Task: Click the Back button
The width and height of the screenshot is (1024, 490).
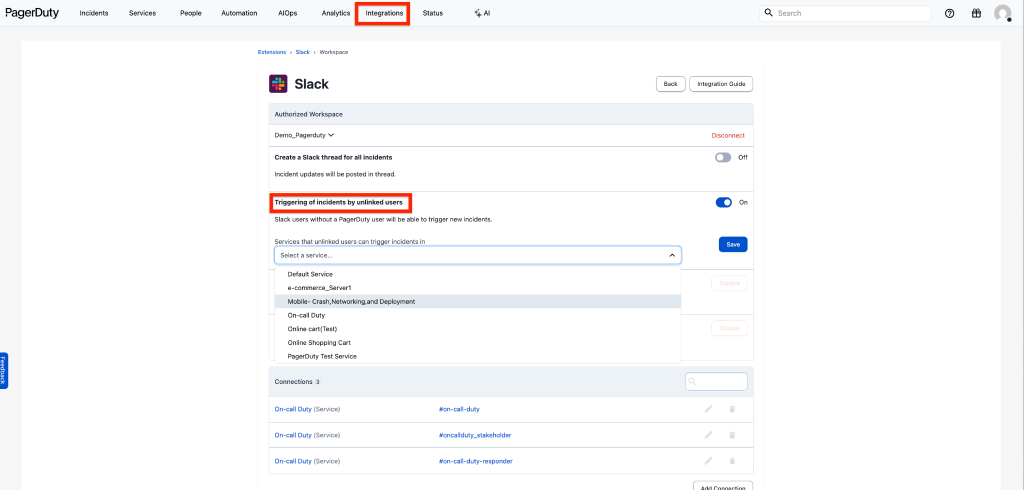Action: tap(671, 84)
